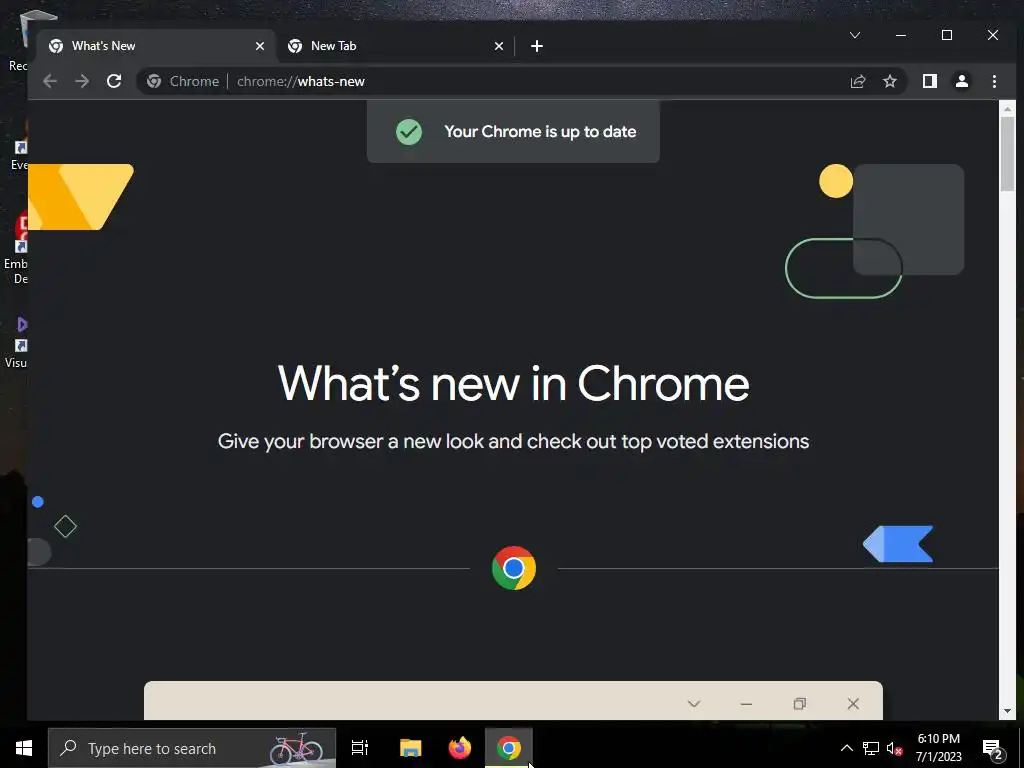Screen dimensions: 1024x768
Task: Open the clock showing 6:10 PM
Action: coord(938,748)
